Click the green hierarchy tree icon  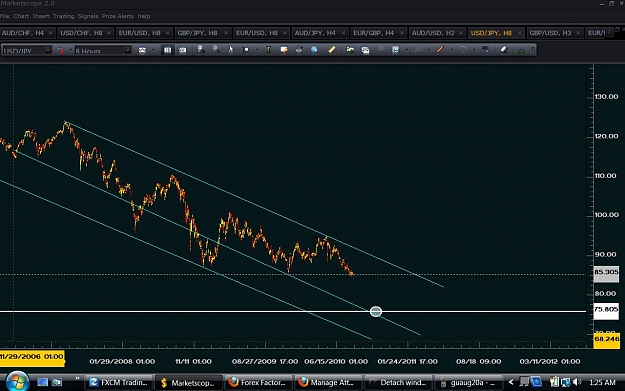(521, 50)
